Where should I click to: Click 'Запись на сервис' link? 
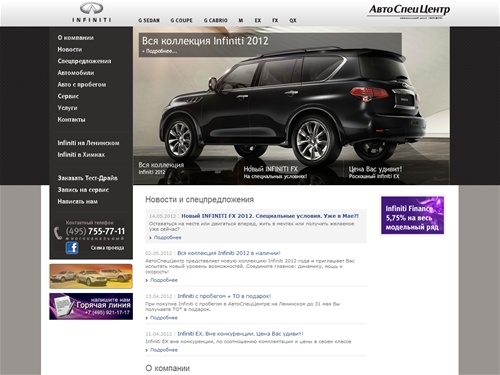(83, 190)
